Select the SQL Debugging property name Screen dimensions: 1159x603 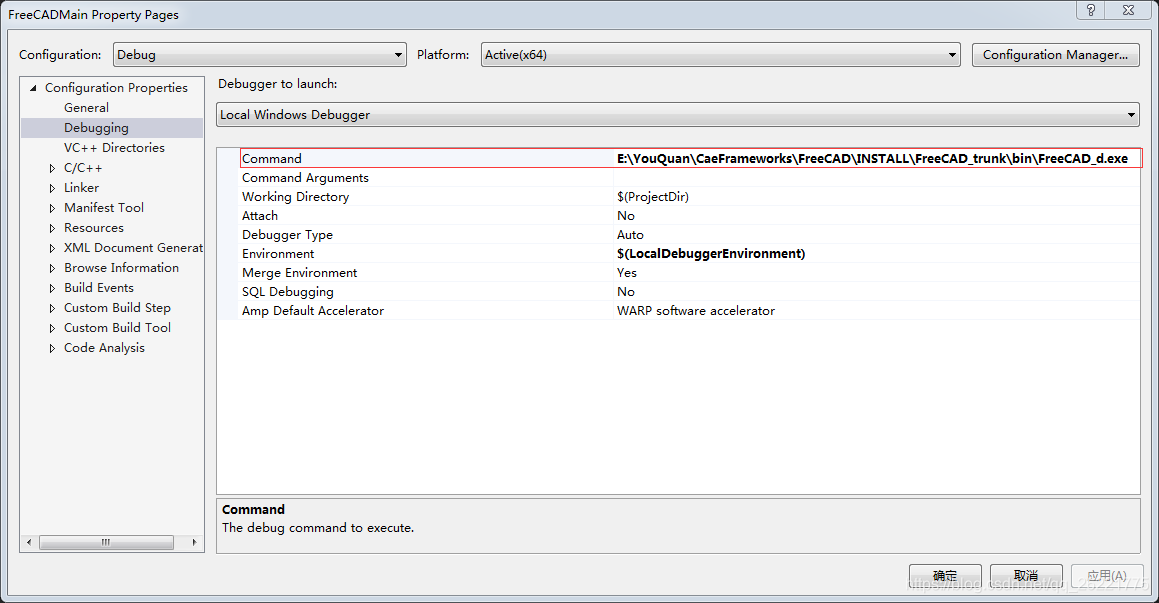[x=288, y=292]
